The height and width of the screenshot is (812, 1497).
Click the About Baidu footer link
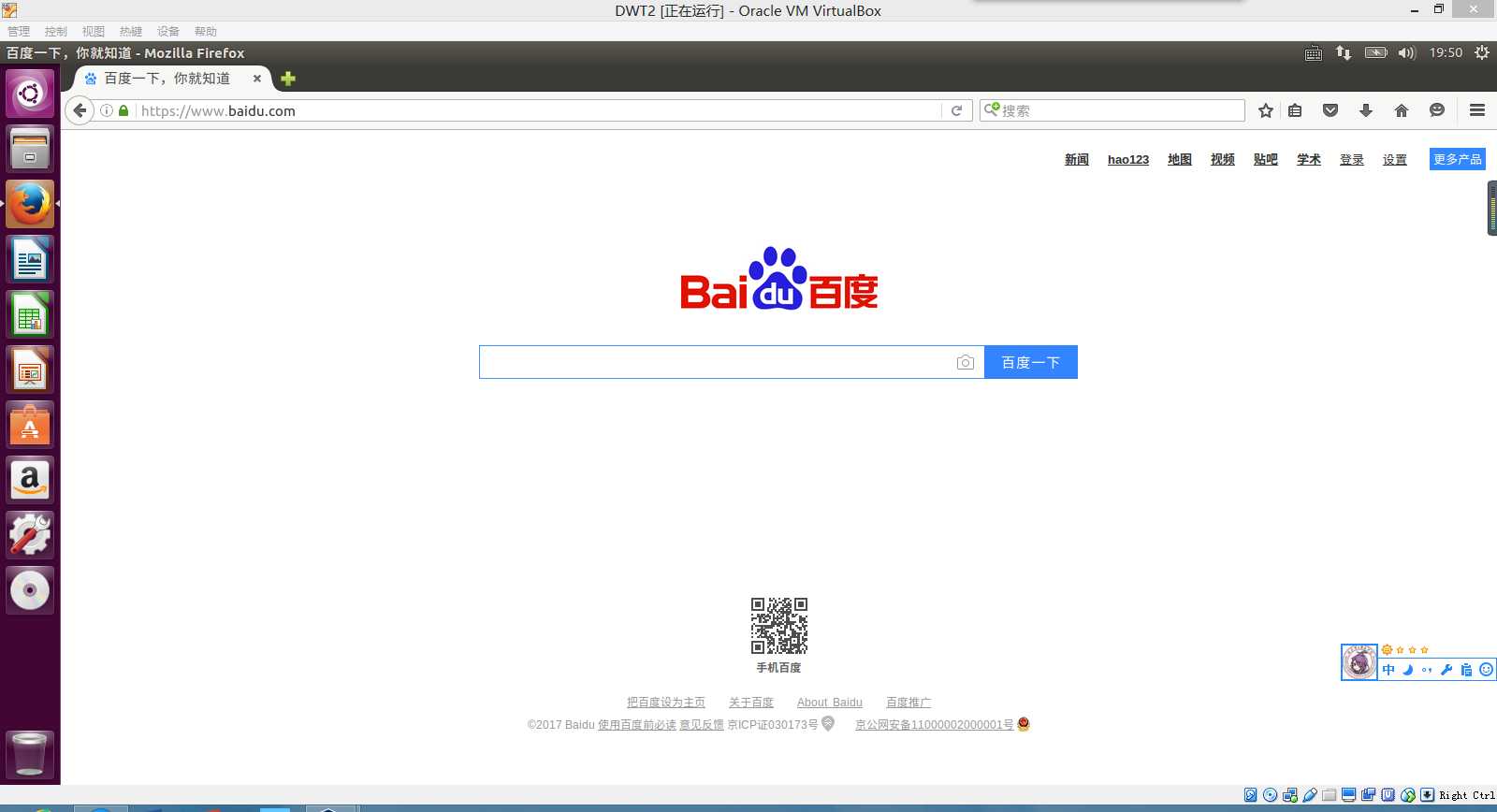(830, 703)
